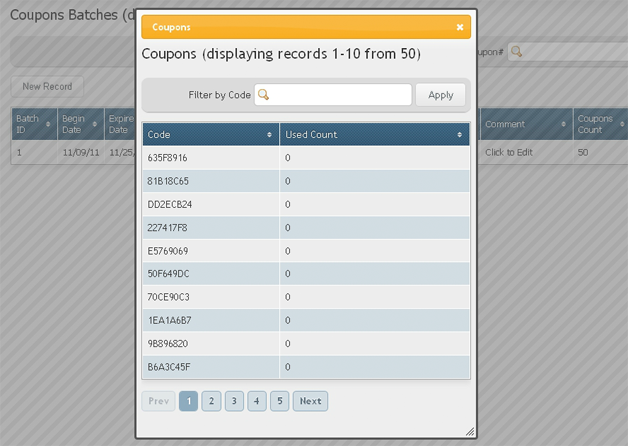Screen dimensions: 628x446
Task: Click the magnifier icon in code filter
Action: tap(264, 95)
